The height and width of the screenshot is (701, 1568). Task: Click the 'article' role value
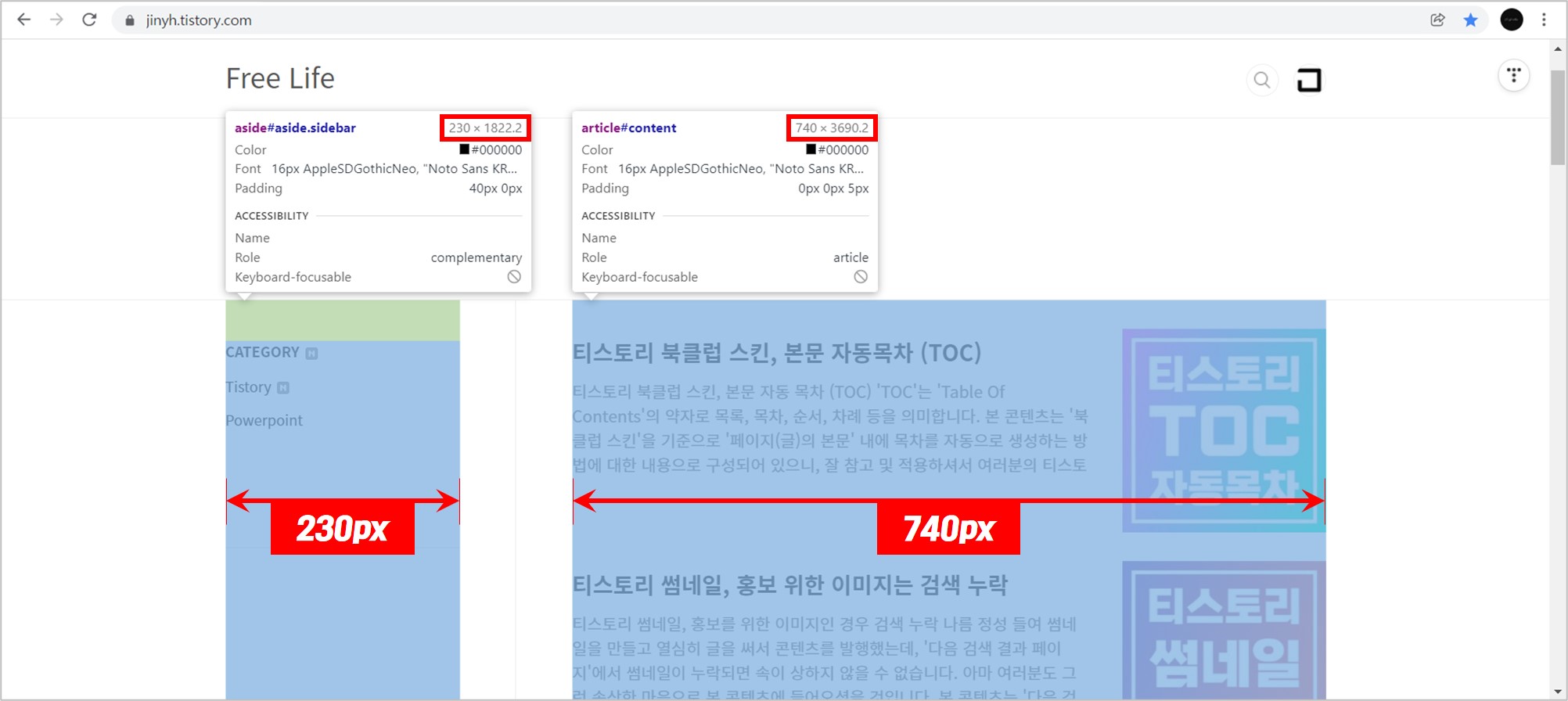tap(851, 257)
